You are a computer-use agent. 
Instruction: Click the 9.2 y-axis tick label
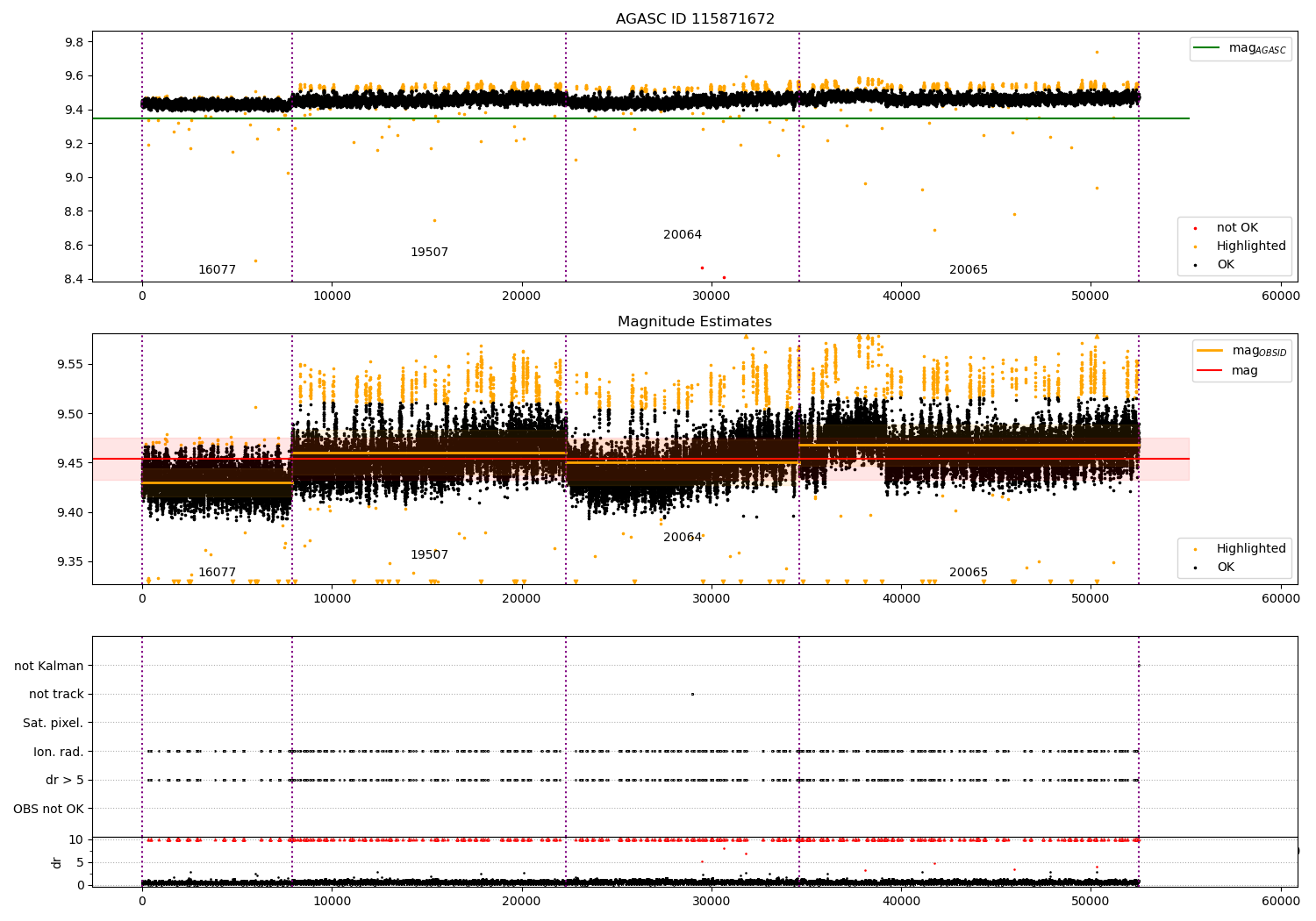[x=74, y=144]
